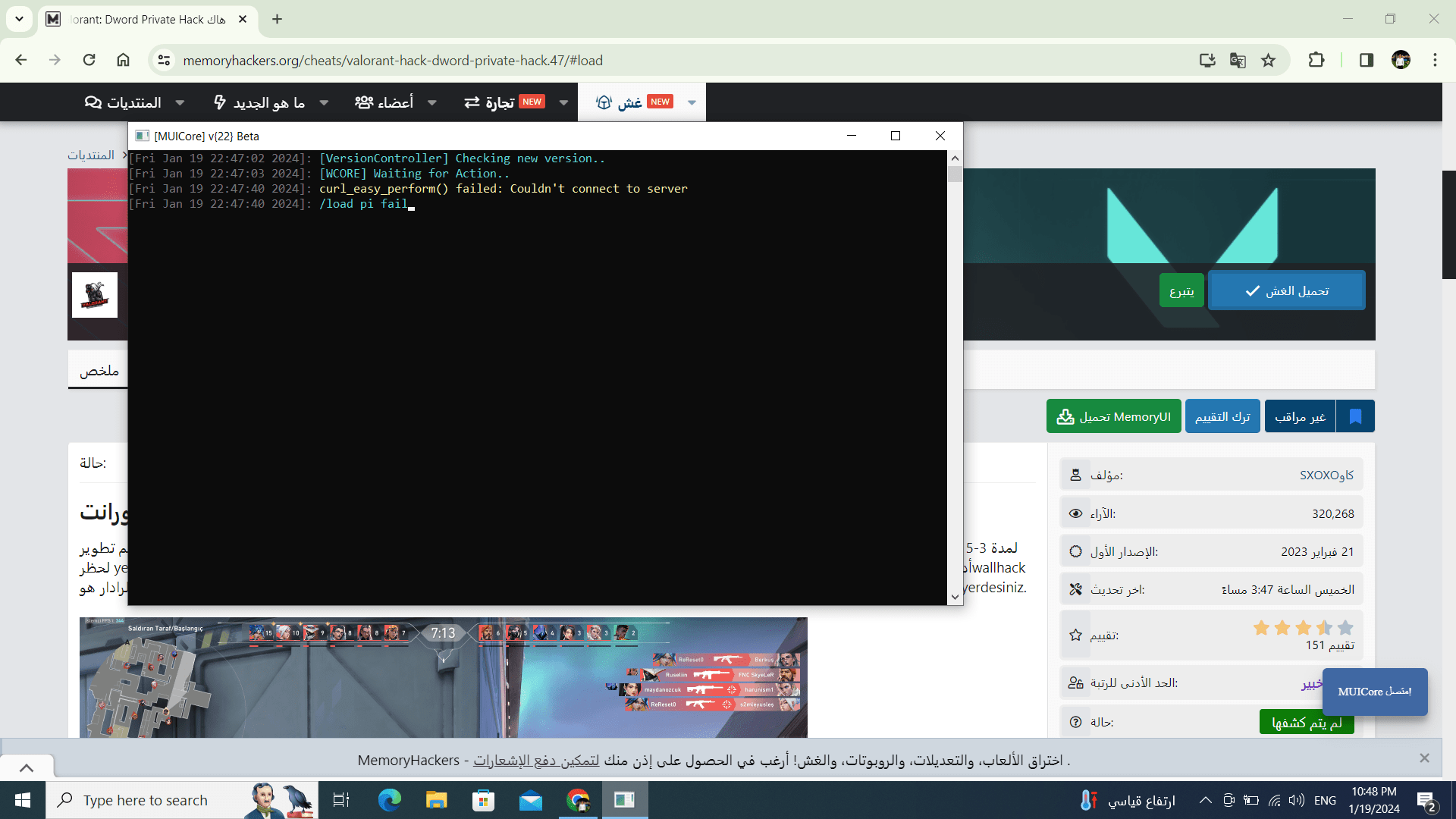Reload the page in Chrome
Screen dimensions: 1456x819
tap(89, 60)
